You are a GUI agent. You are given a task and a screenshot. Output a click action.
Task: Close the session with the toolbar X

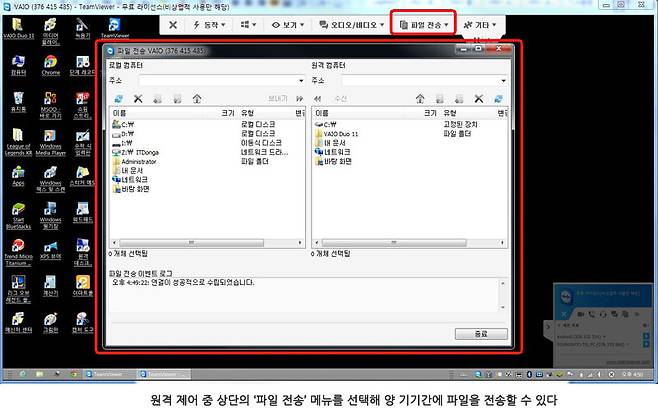coord(173,25)
